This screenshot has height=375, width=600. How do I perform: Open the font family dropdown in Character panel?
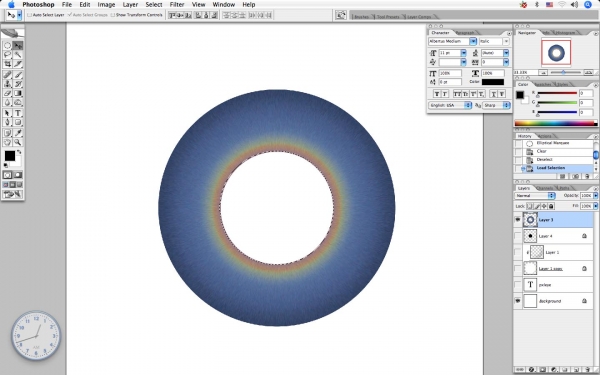click(473, 41)
